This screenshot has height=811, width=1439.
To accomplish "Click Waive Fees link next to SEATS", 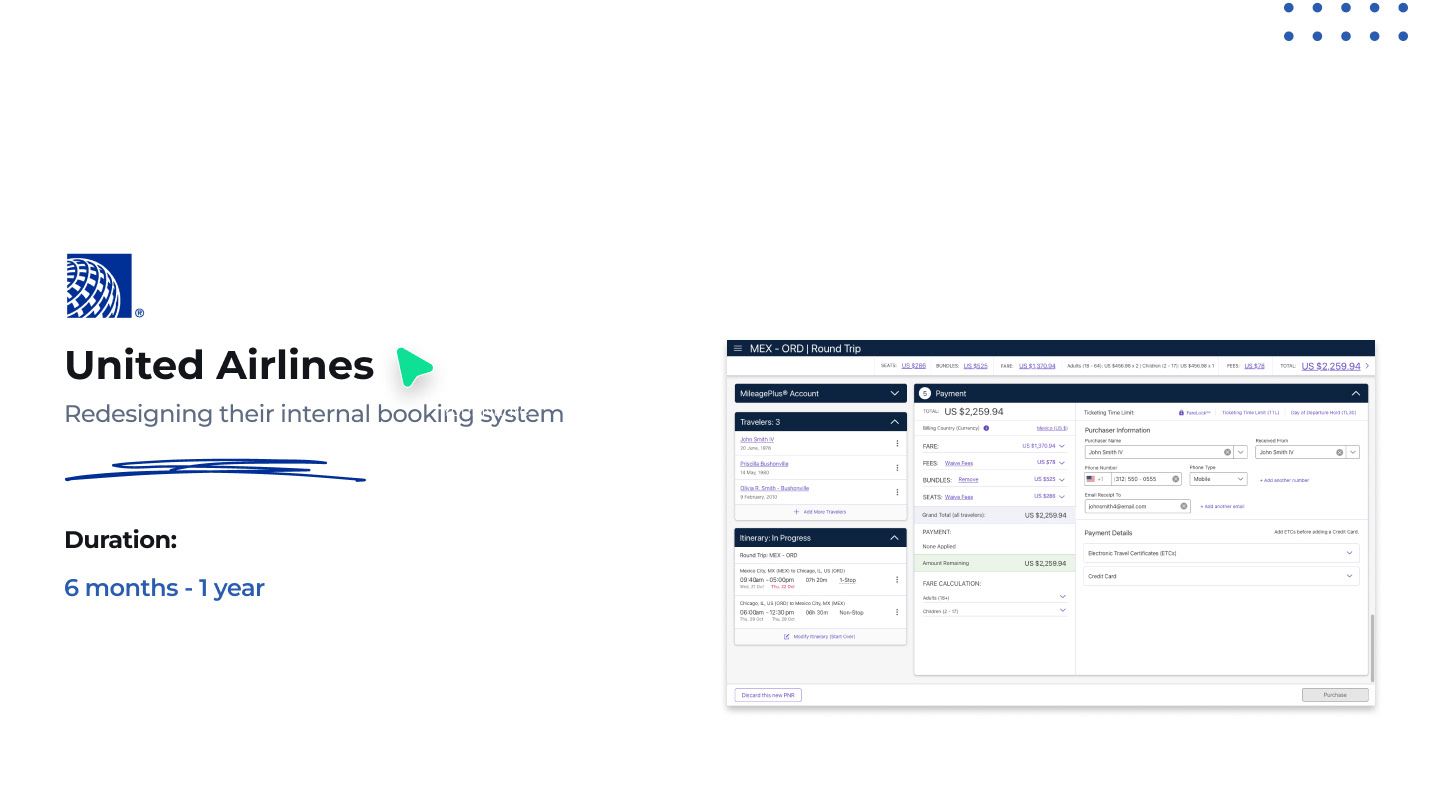I will coord(959,497).
